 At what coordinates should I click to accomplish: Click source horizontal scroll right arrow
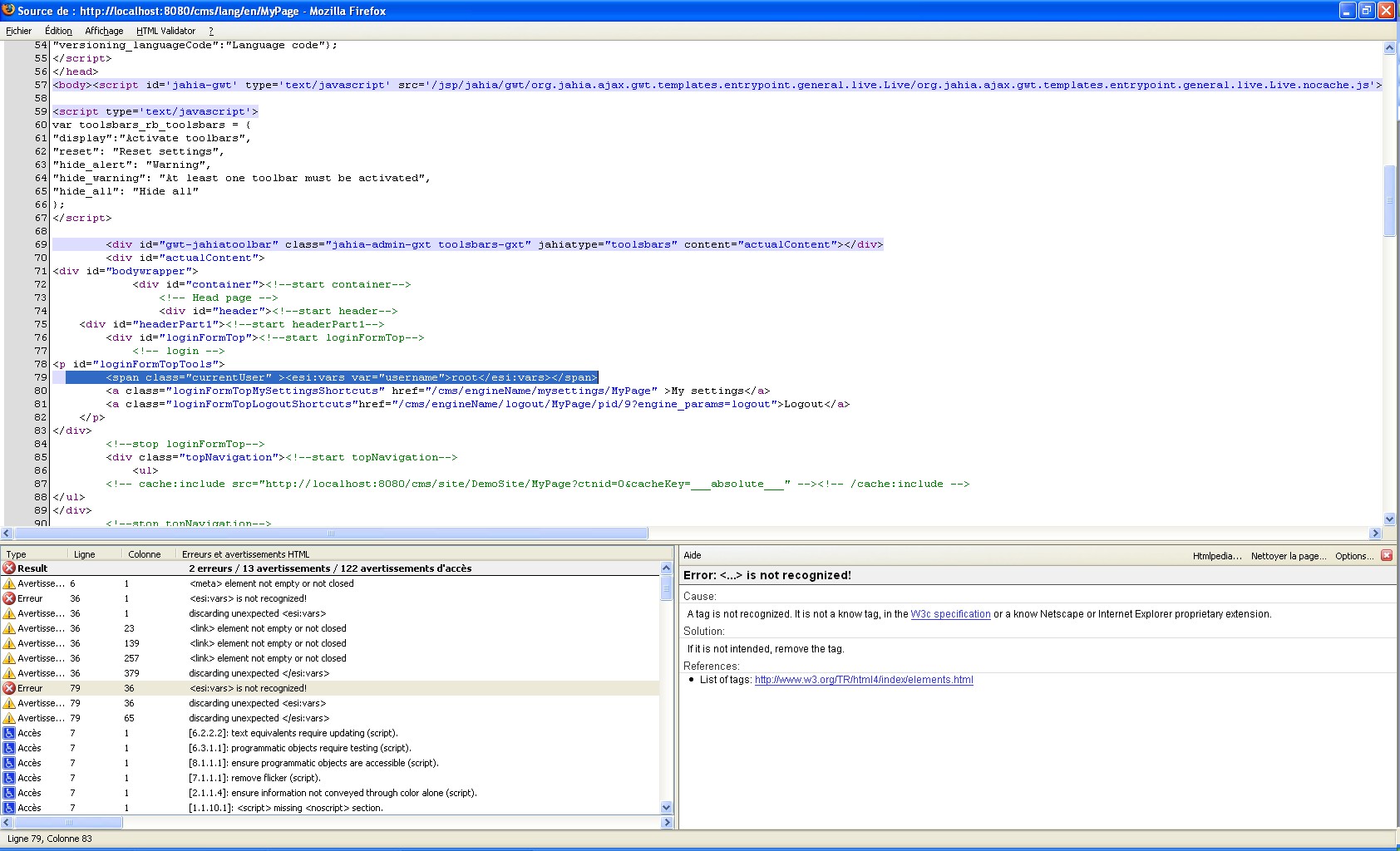(x=1375, y=534)
